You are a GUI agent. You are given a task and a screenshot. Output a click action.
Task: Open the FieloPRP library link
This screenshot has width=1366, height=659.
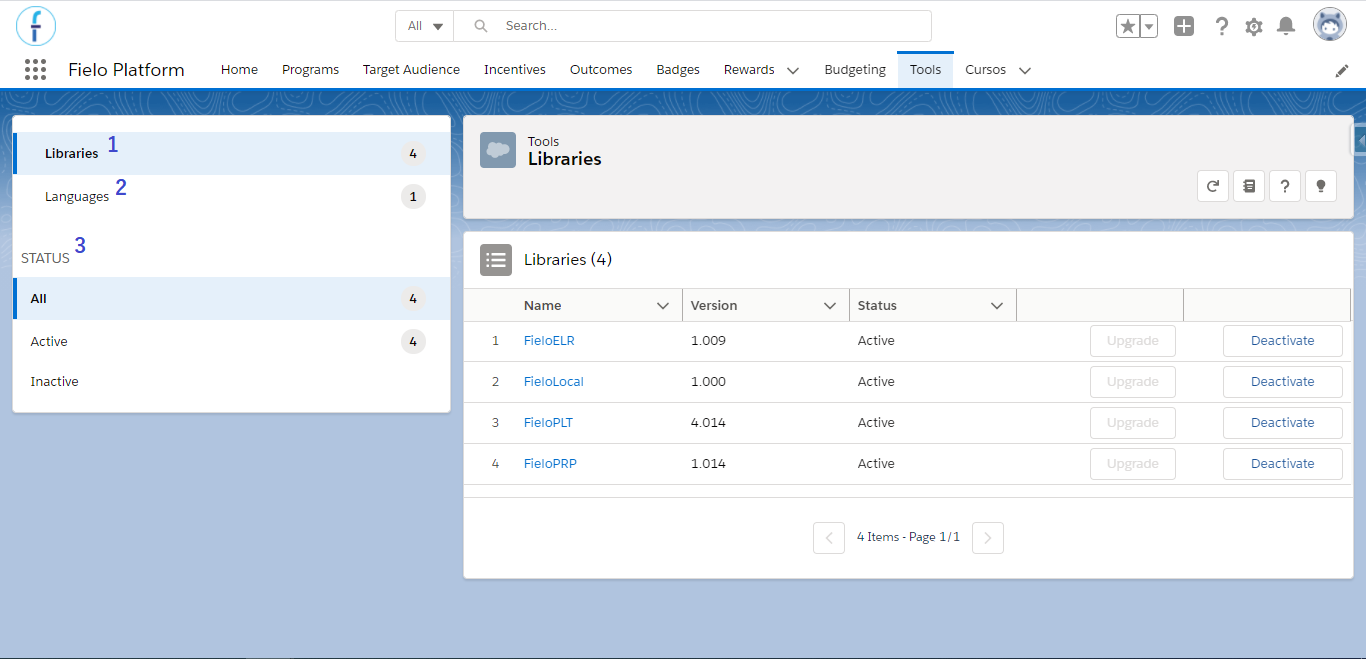pyautogui.click(x=550, y=464)
